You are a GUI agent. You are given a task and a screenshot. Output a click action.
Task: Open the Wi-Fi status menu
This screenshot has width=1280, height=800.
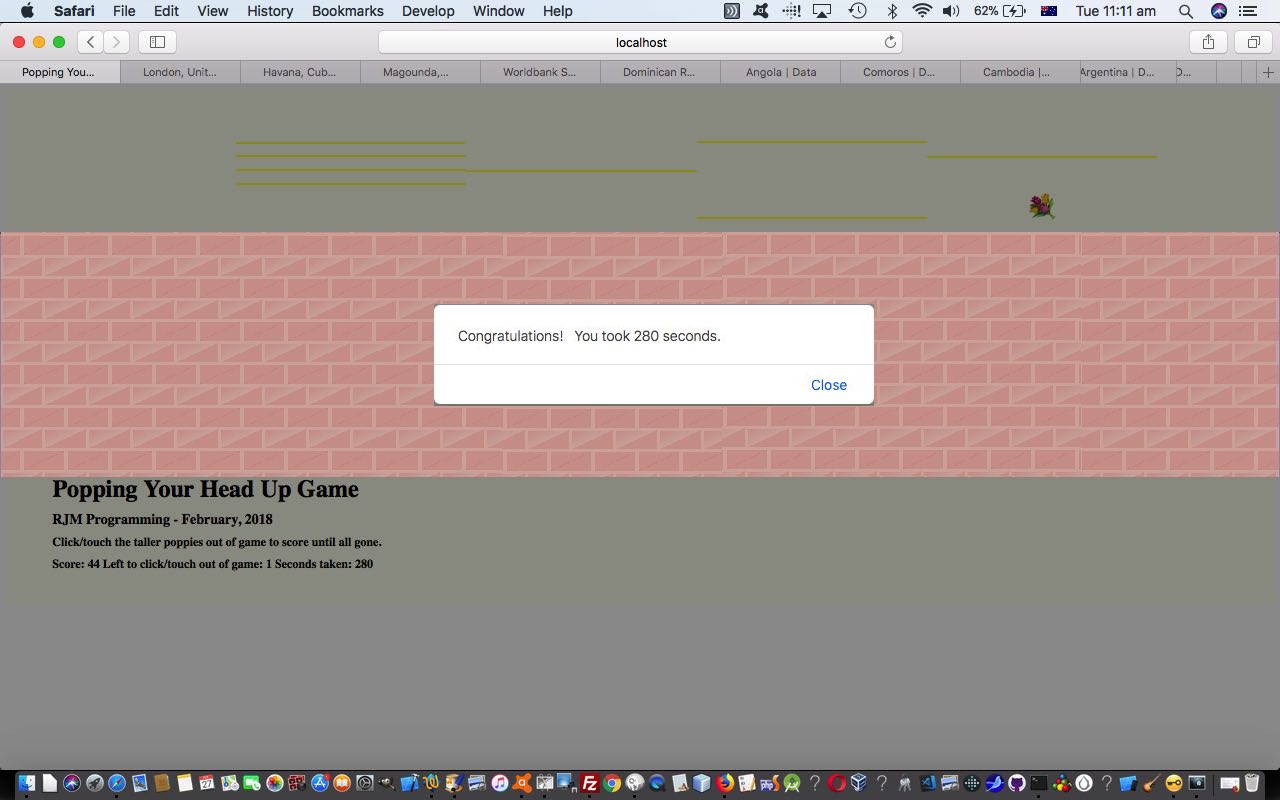921,11
